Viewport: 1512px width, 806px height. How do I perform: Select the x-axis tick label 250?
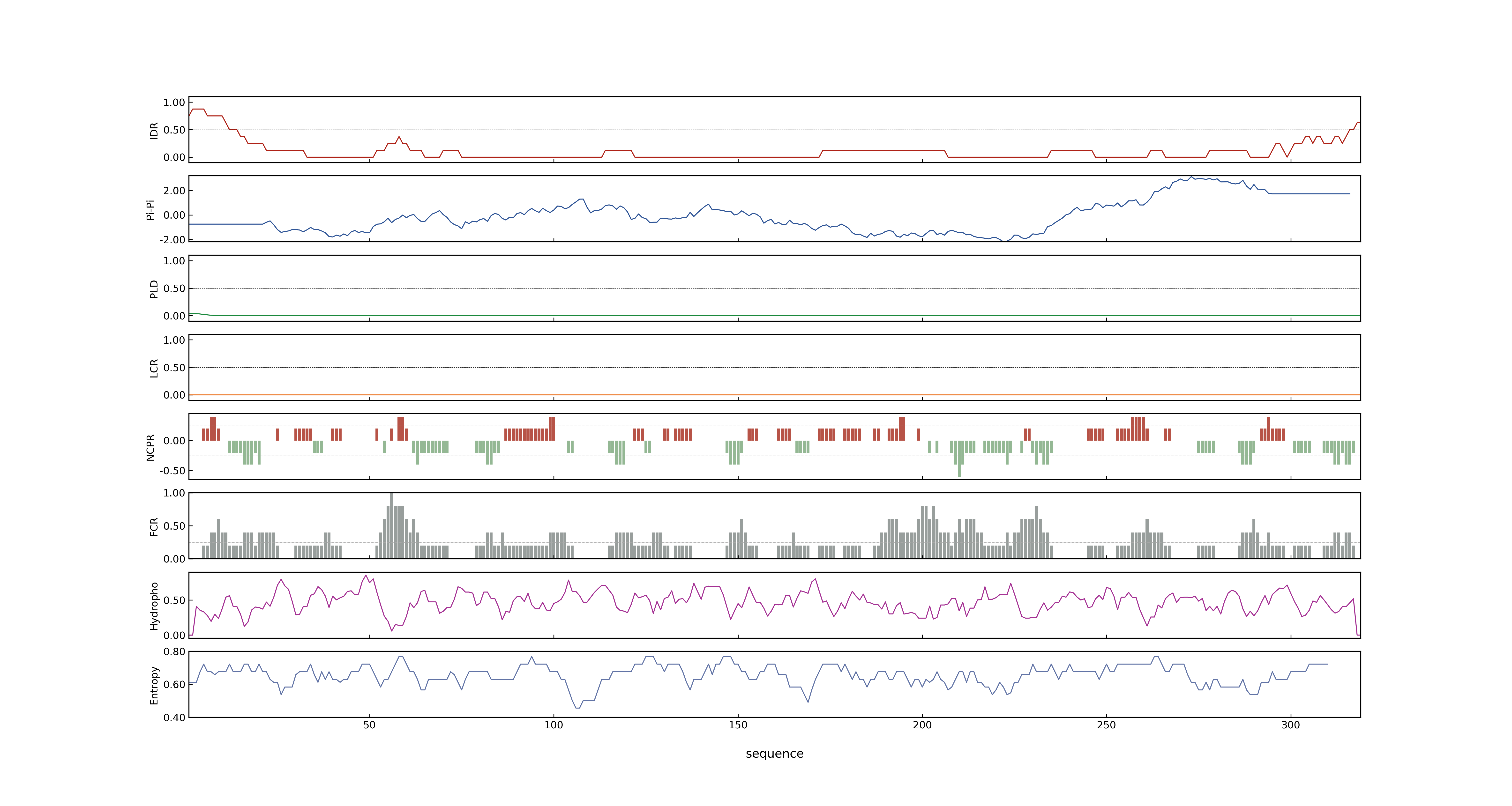coord(1106,725)
